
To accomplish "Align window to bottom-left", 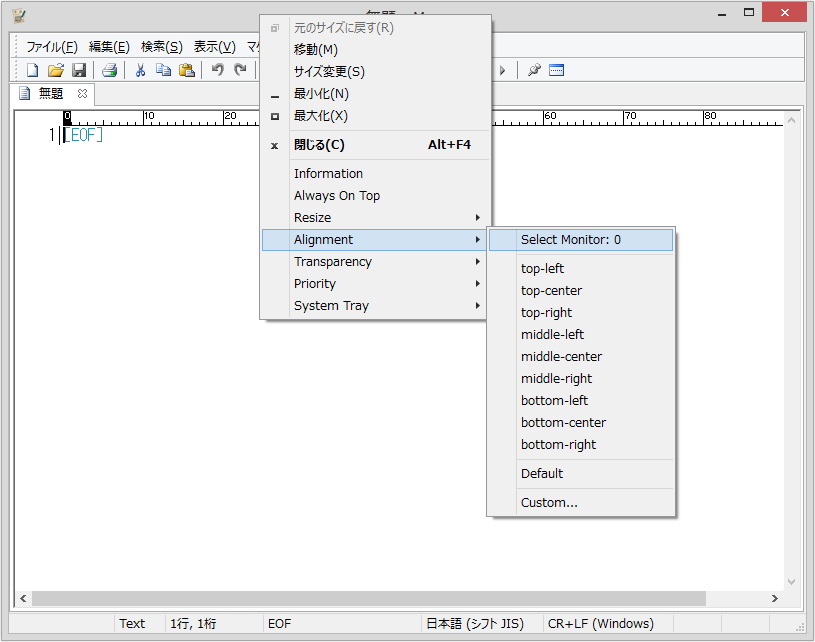I will point(581,401).
